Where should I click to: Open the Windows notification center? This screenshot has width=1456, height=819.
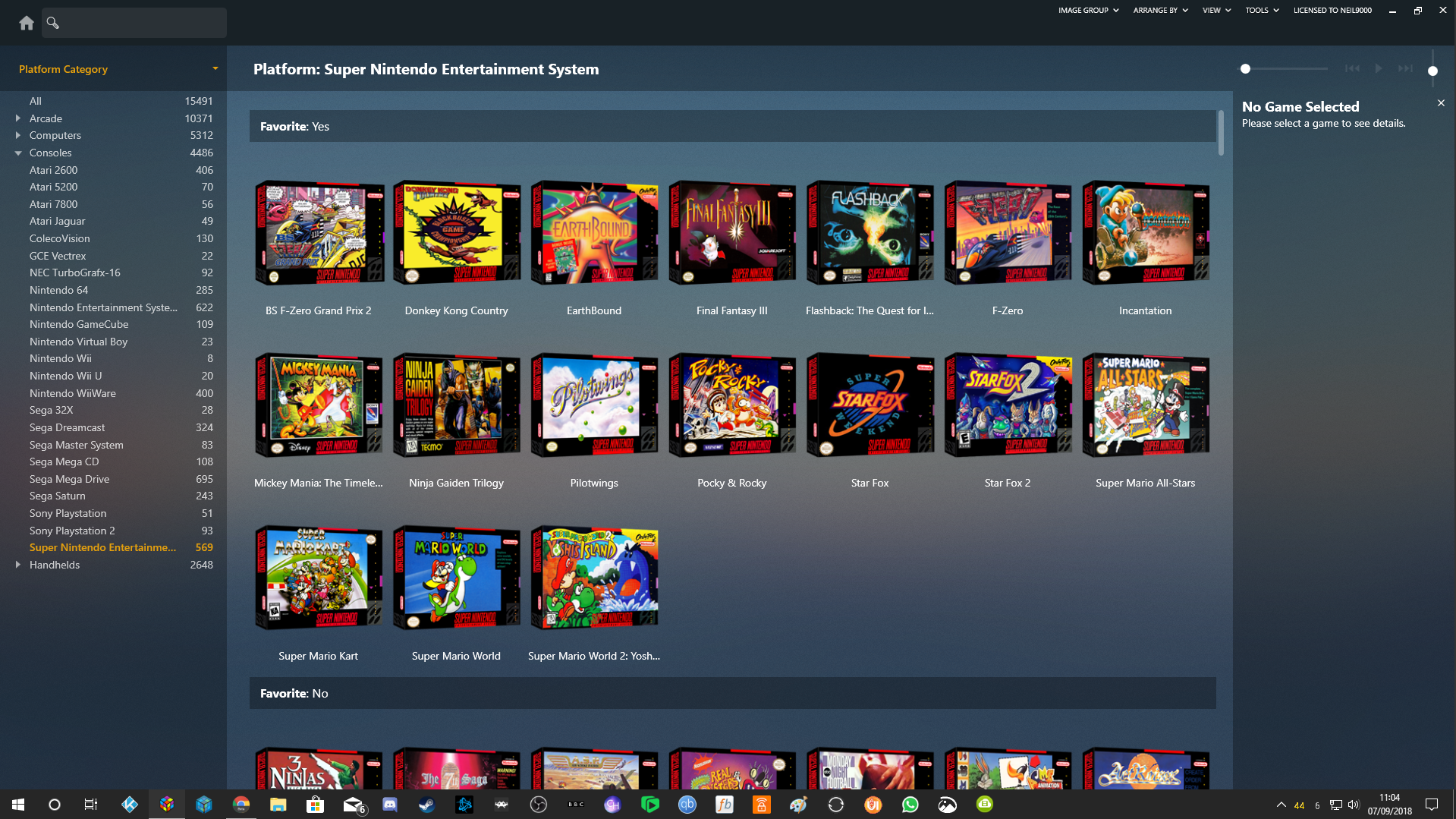tap(1432, 805)
